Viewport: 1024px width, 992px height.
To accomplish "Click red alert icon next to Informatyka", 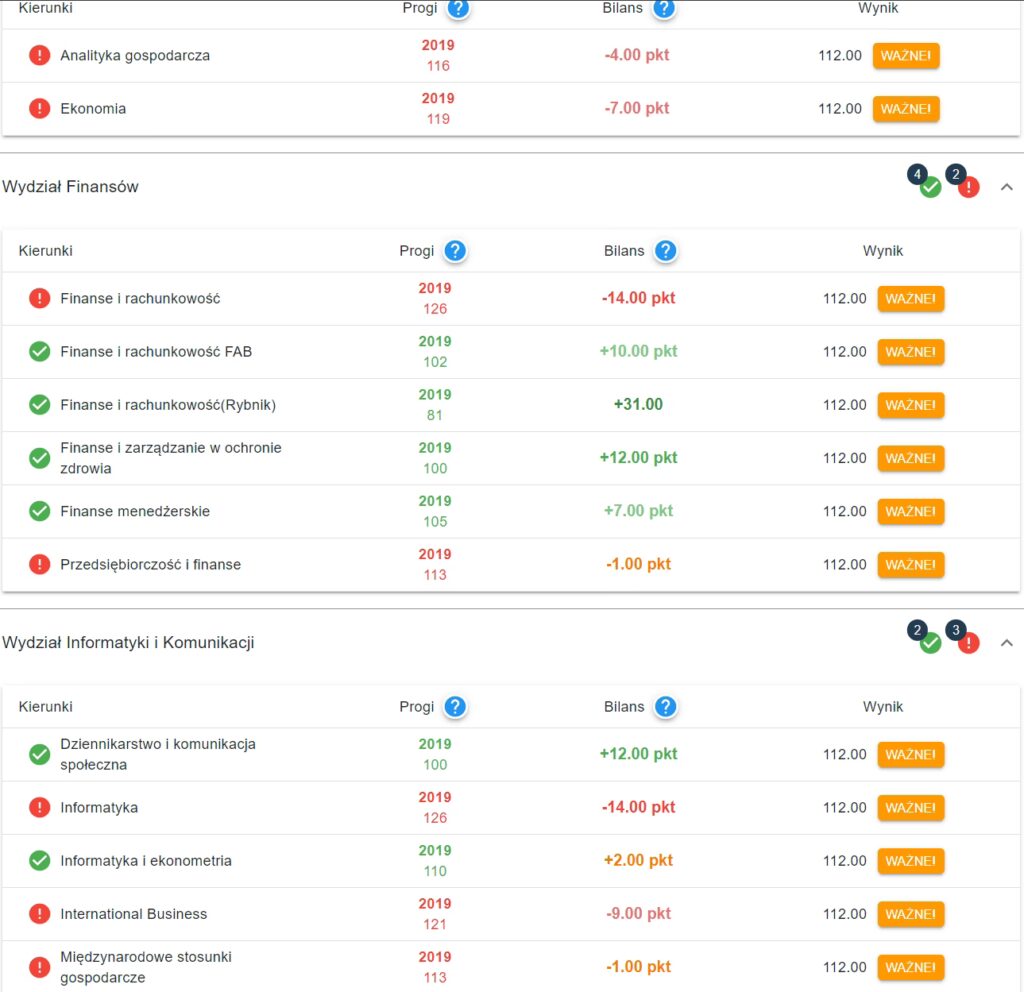I will 39,807.
